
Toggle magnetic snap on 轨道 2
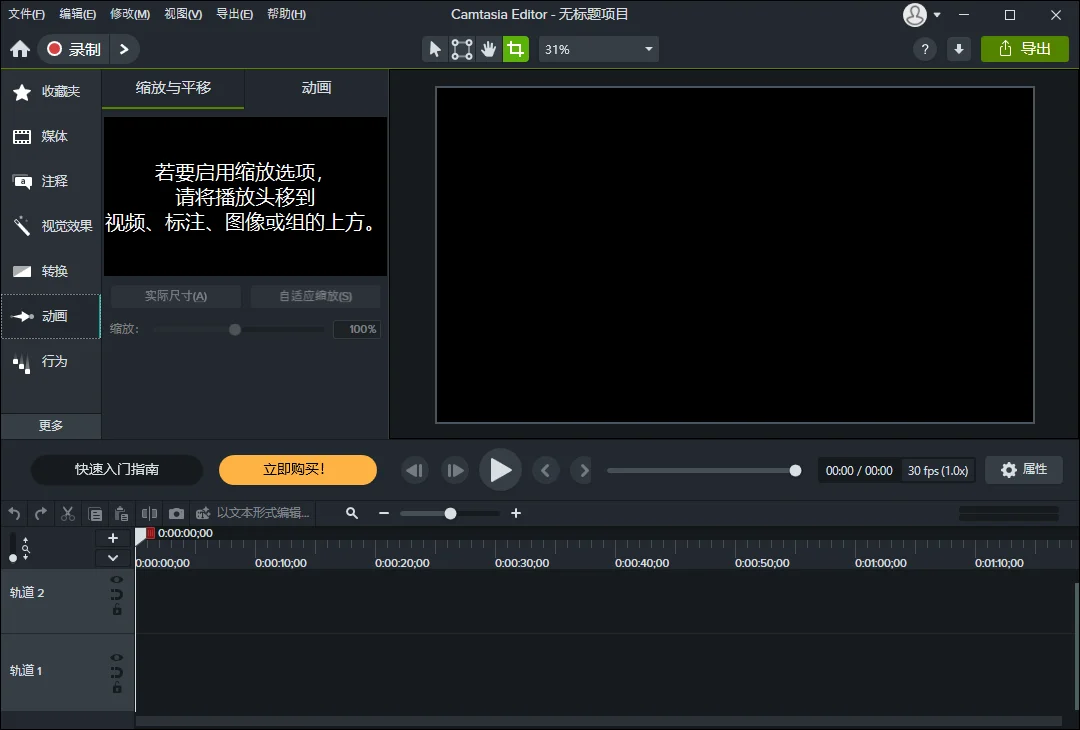116,594
